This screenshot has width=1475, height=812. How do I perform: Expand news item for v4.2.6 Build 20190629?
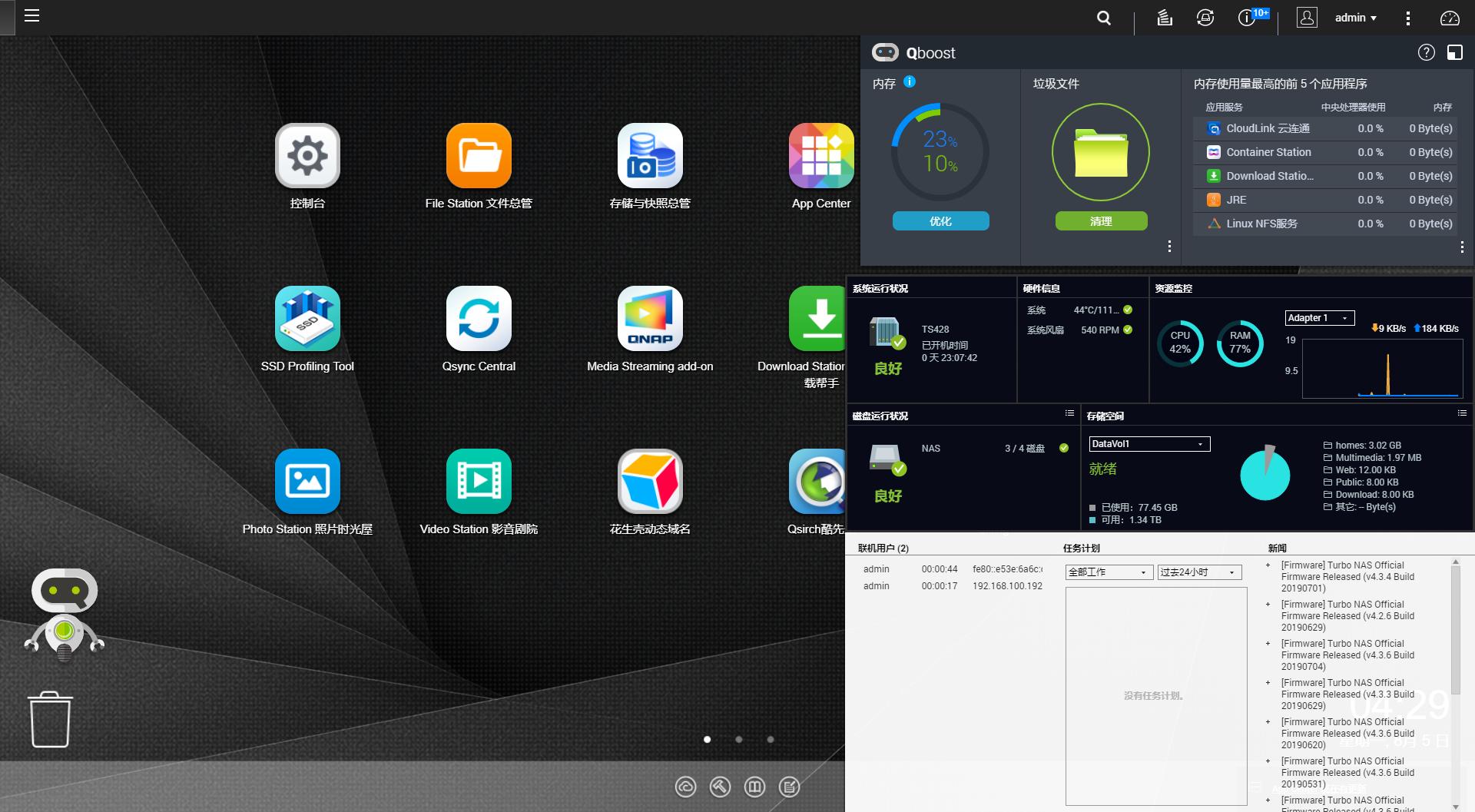(x=1268, y=605)
